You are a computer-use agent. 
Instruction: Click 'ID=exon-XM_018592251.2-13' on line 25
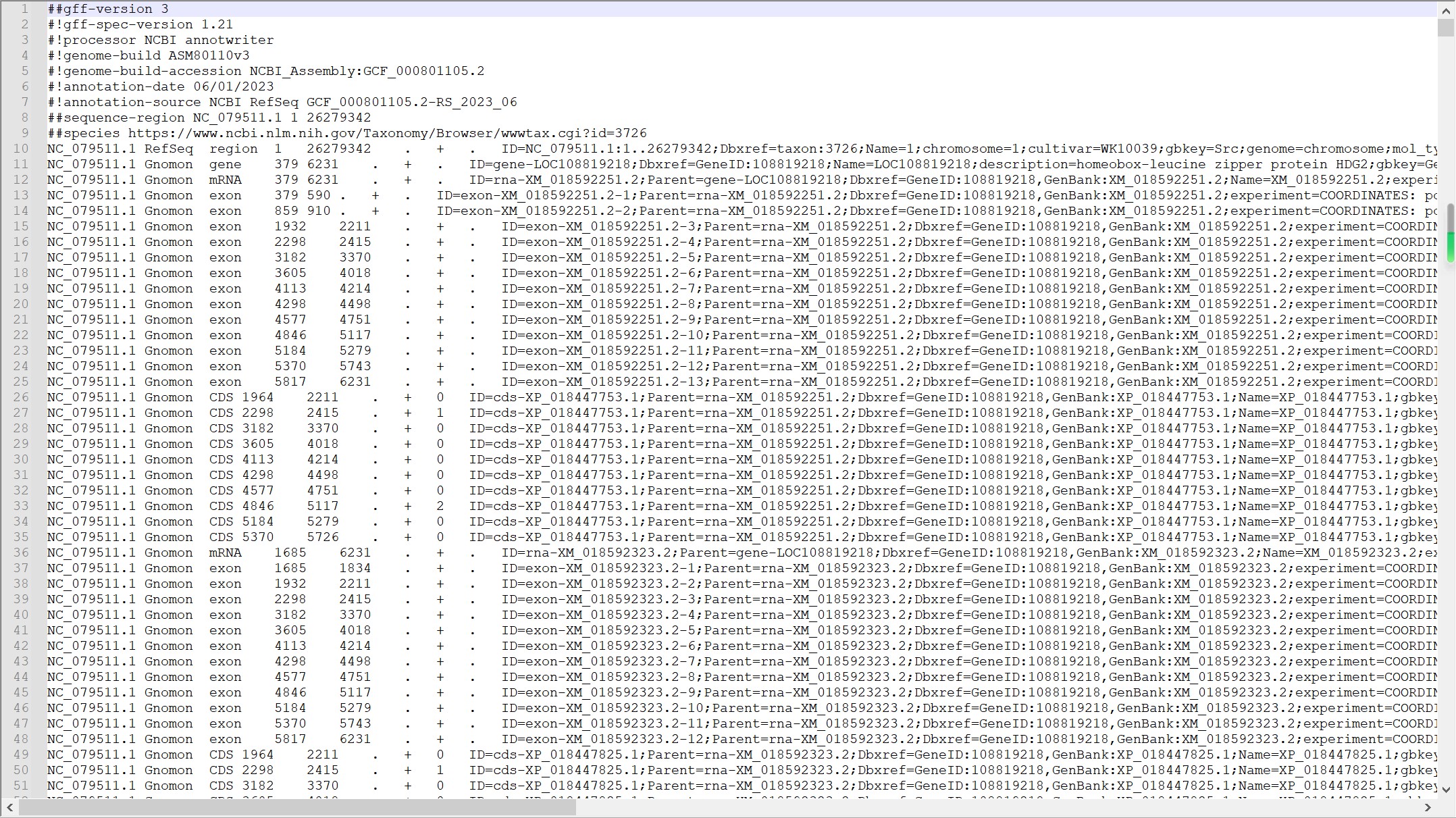602,382
